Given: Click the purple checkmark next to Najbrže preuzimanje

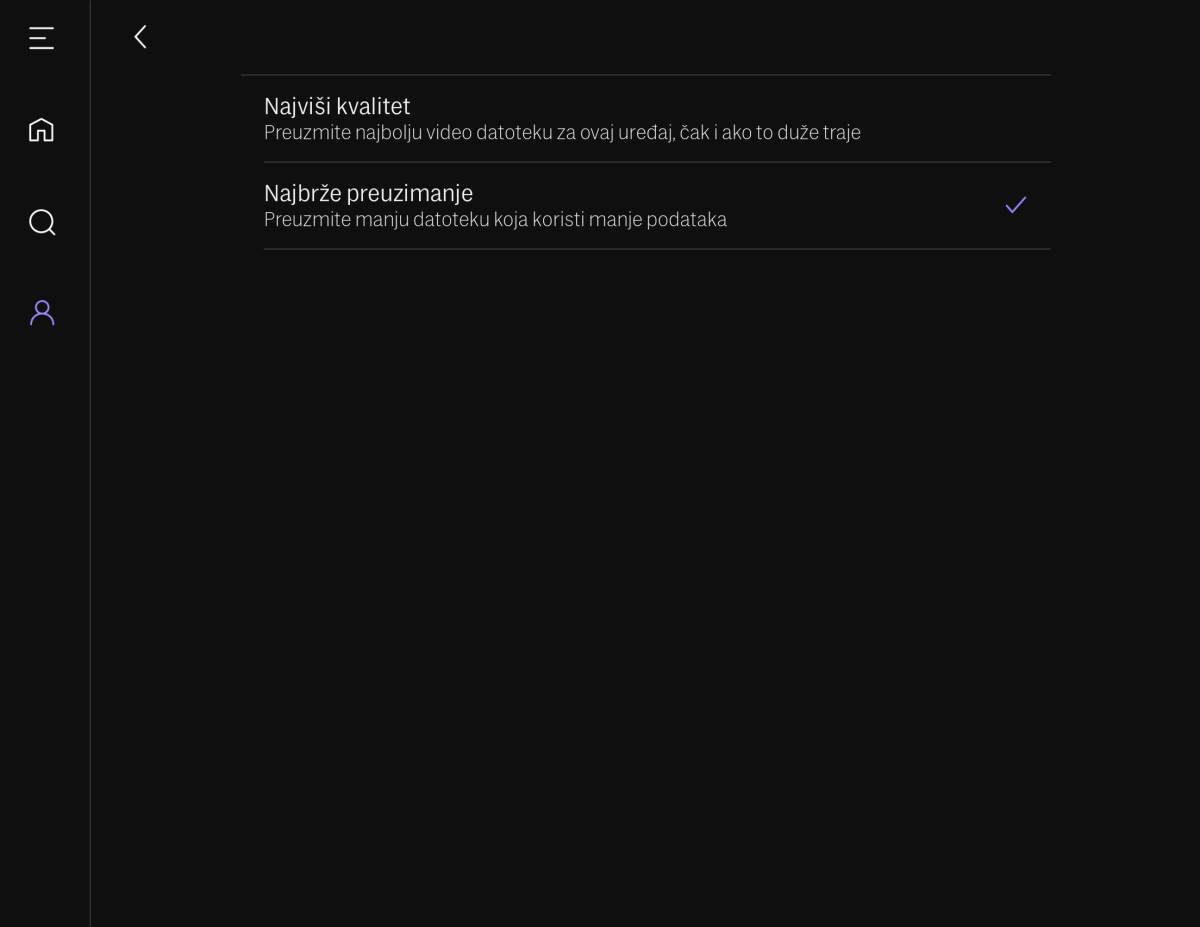Looking at the screenshot, I should coord(1015,205).
